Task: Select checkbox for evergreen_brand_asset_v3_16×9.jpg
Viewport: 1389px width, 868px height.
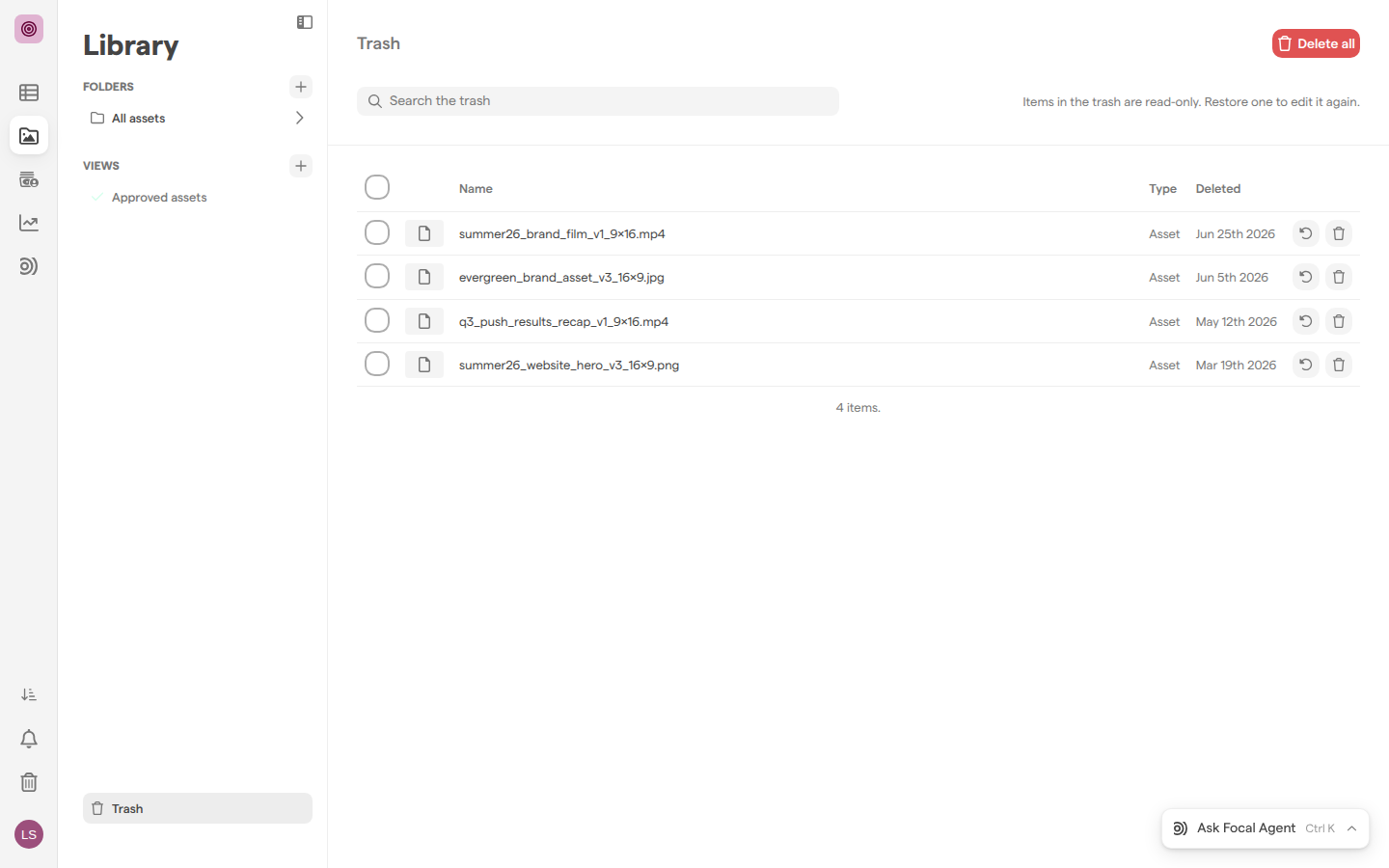Action: click(x=377, y=276)
